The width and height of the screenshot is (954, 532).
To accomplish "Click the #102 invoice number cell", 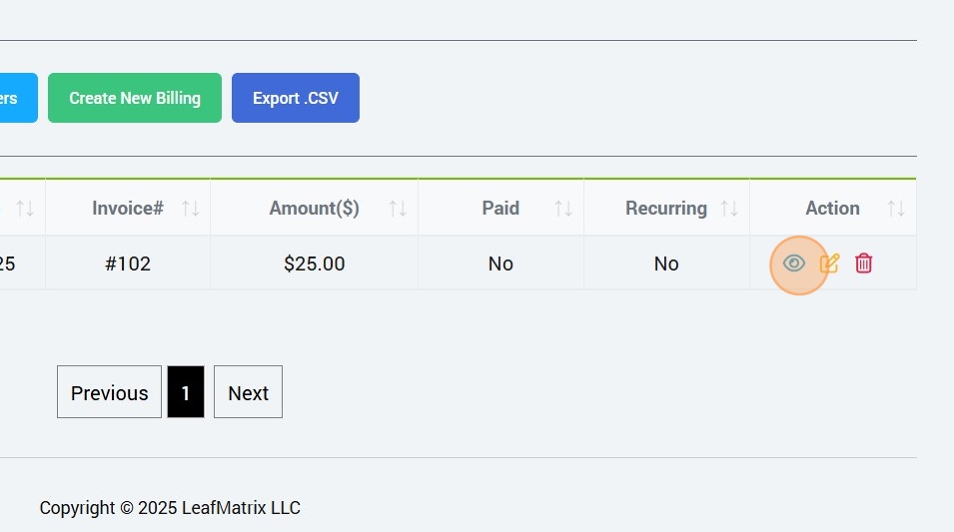I will [128, 264].
